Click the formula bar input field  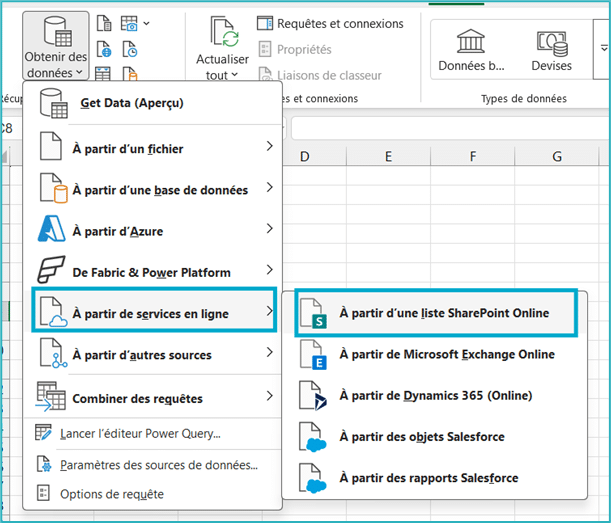450,128
